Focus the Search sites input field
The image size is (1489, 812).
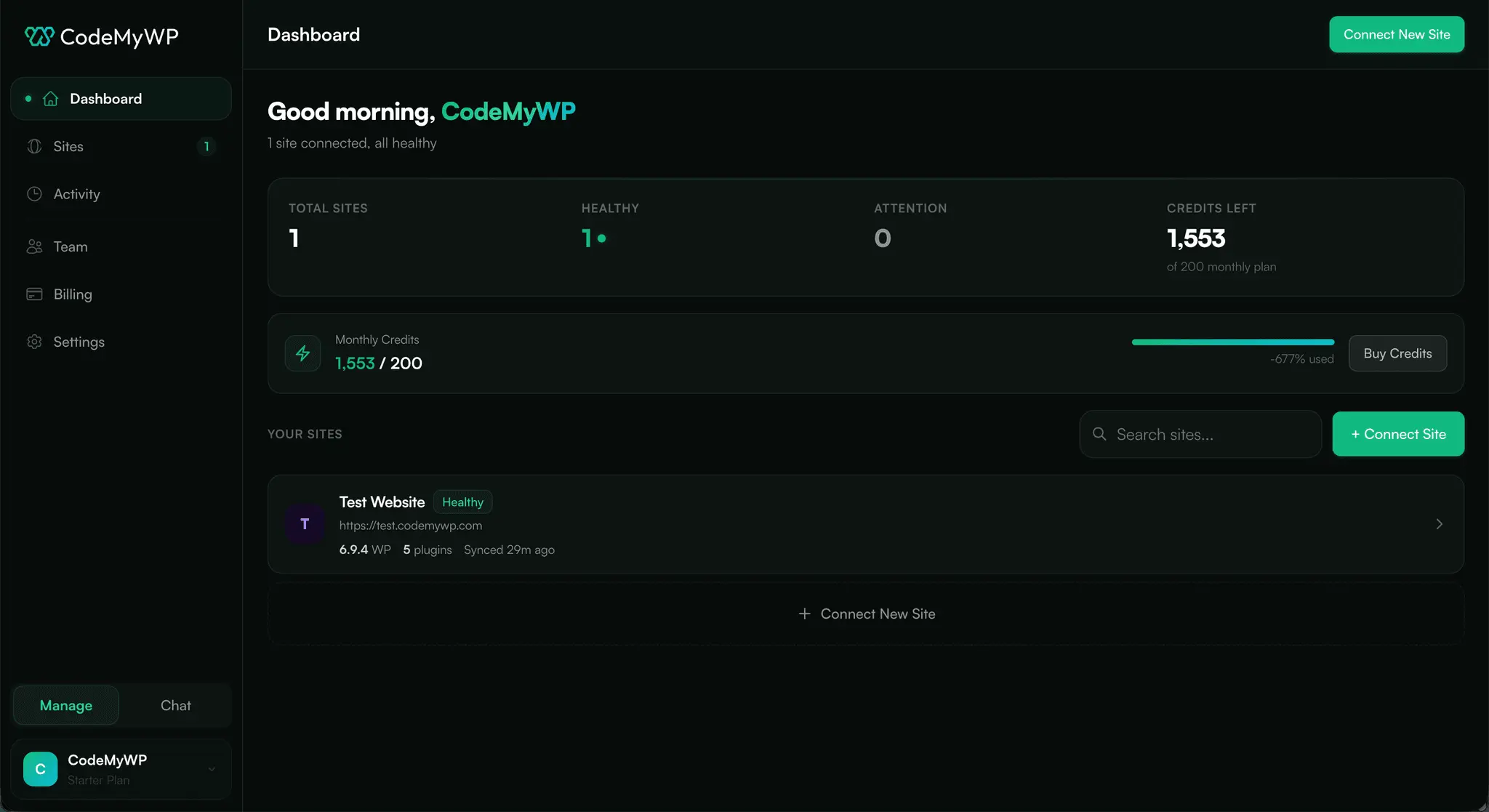tap(1200, 434)
